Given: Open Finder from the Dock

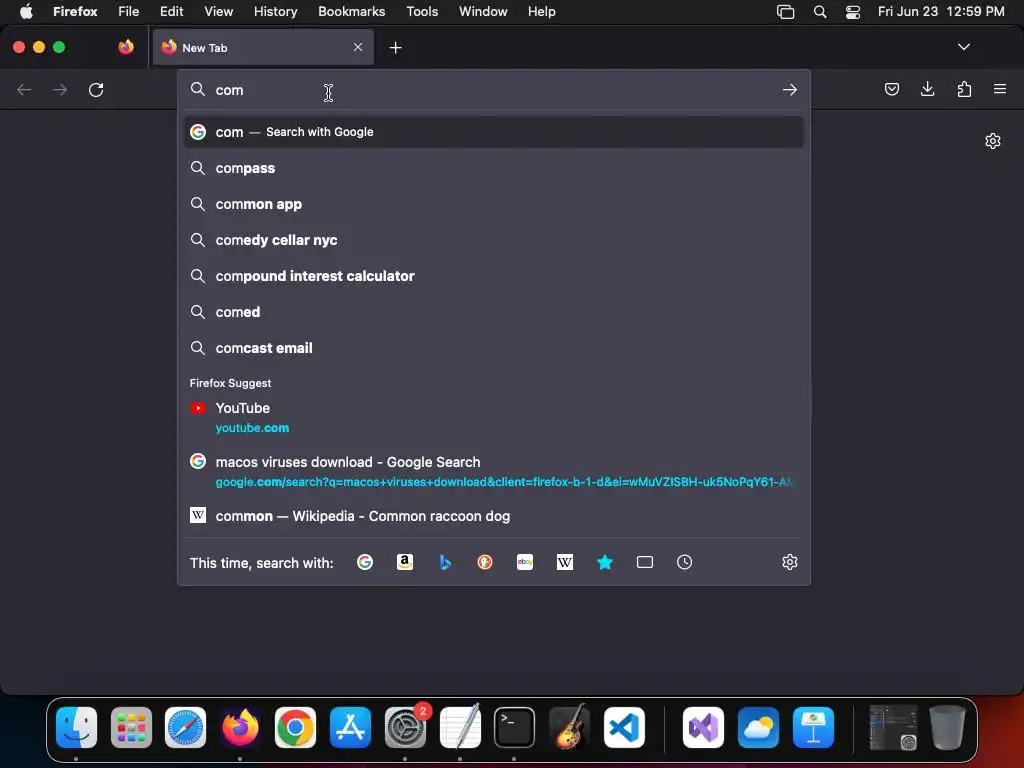Looking at the screenshot, I should point(76,727).
